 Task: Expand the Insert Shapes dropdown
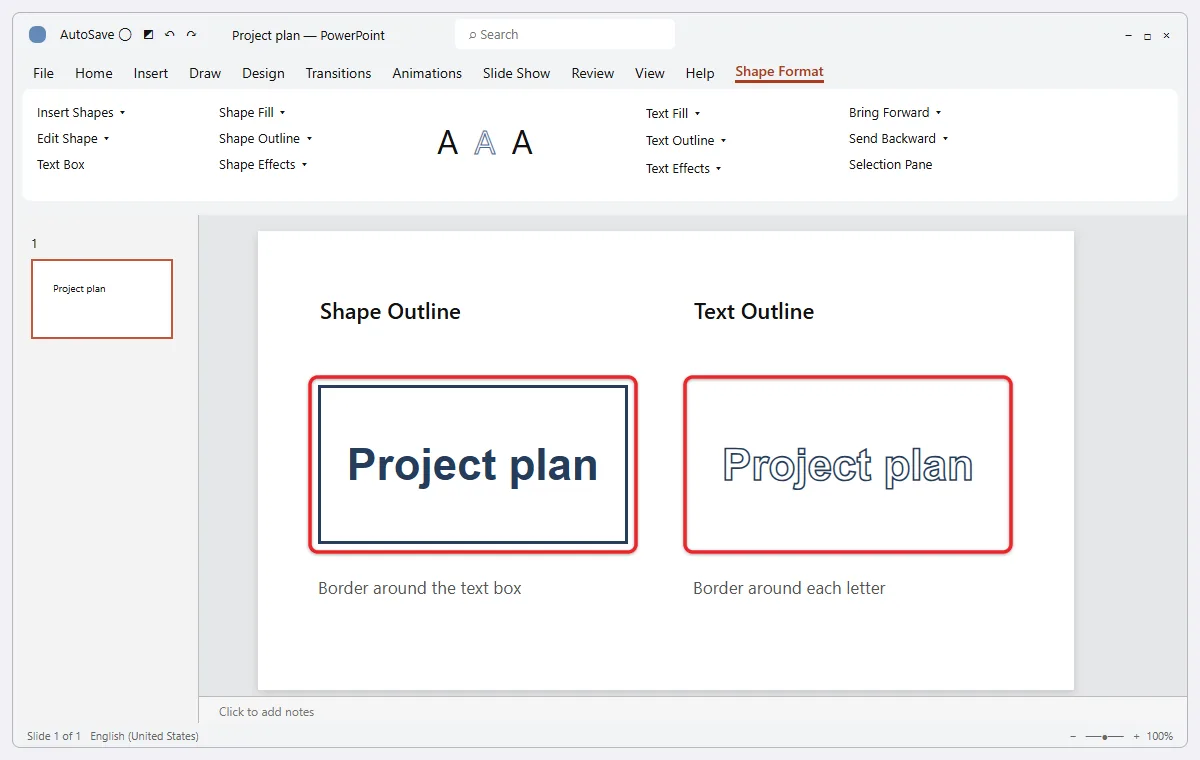[x=81, y=113]
